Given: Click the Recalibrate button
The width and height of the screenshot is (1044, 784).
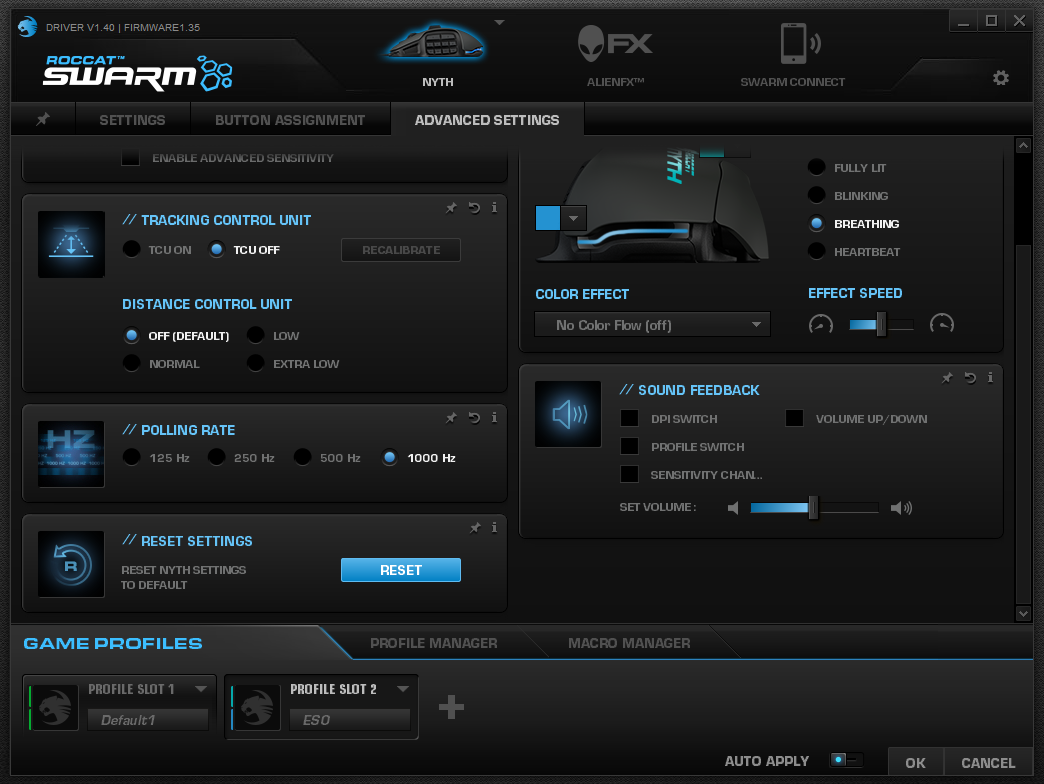Looking at the screenshot, I should click(x=401, y=250).
